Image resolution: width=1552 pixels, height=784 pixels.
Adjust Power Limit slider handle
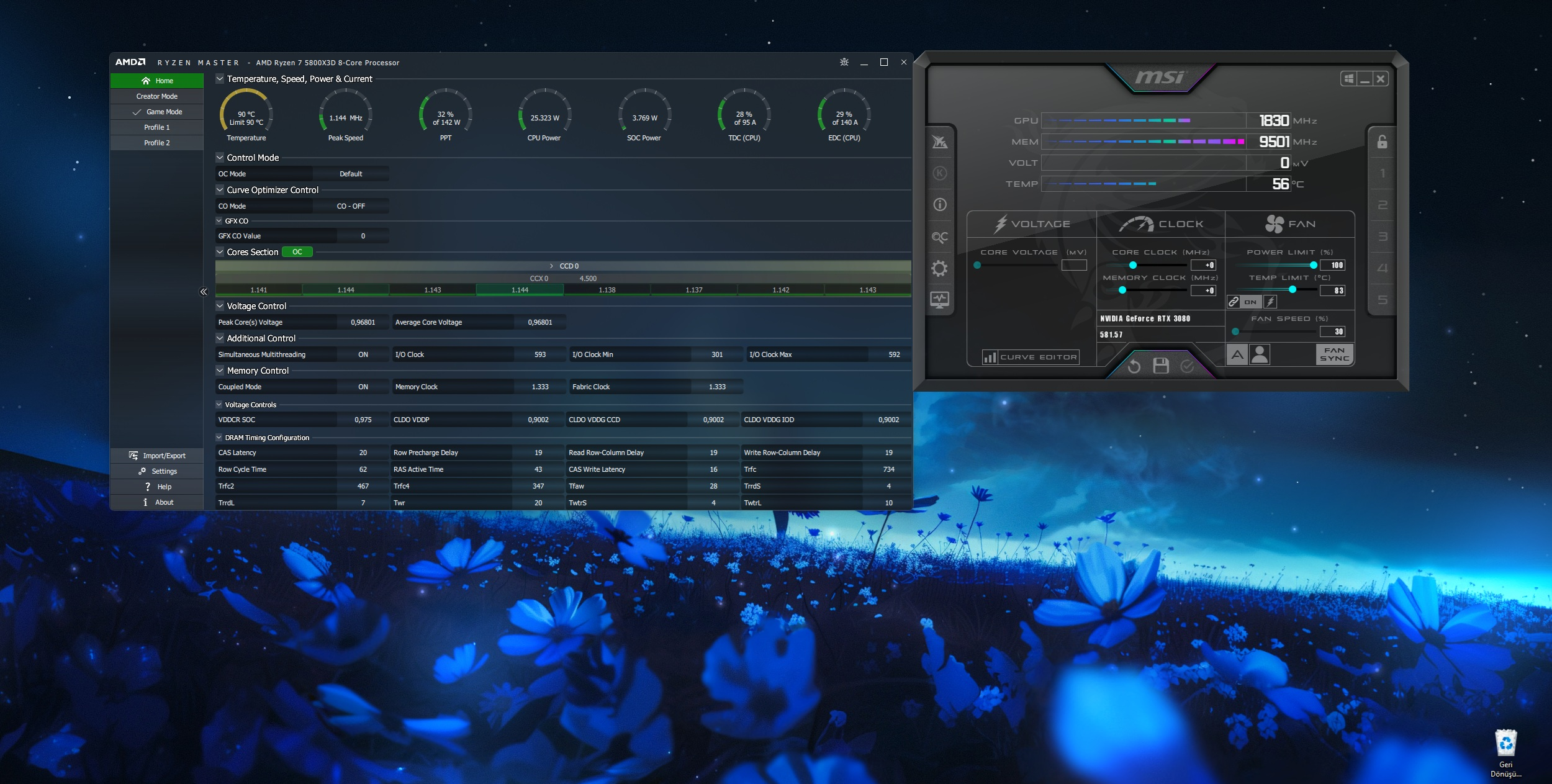point(1314,265)
